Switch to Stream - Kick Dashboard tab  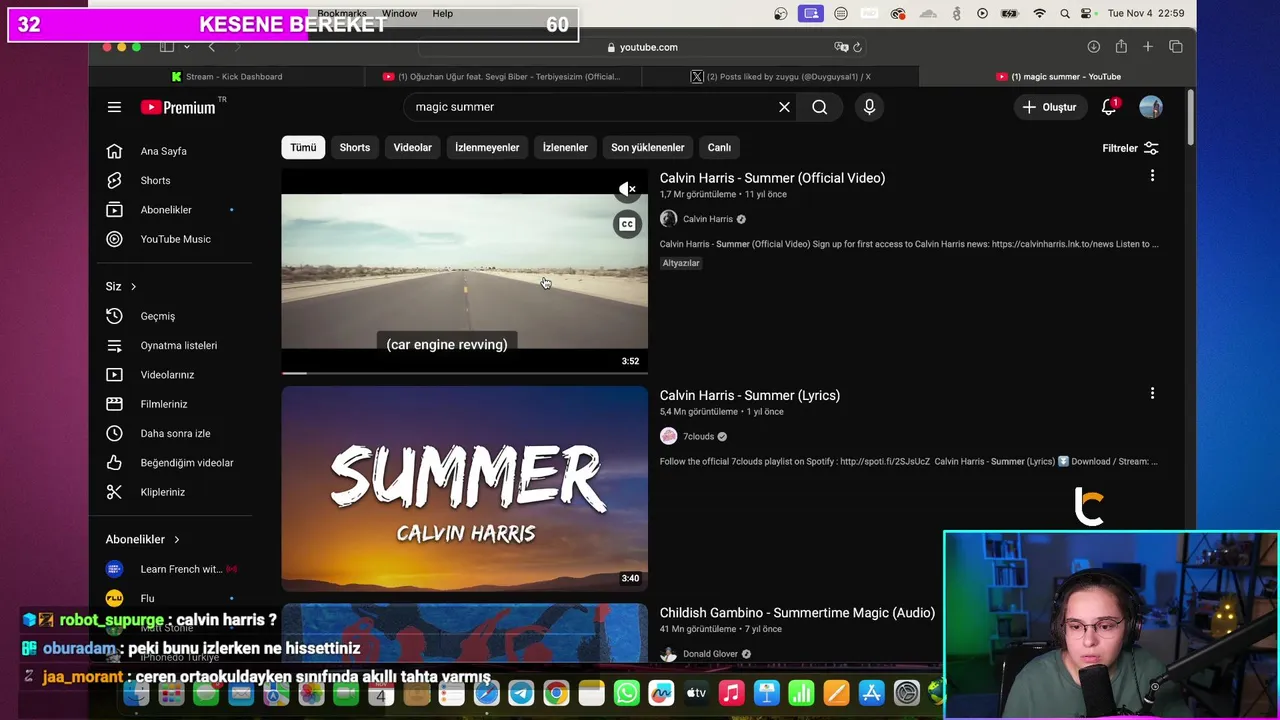[227, 77]
